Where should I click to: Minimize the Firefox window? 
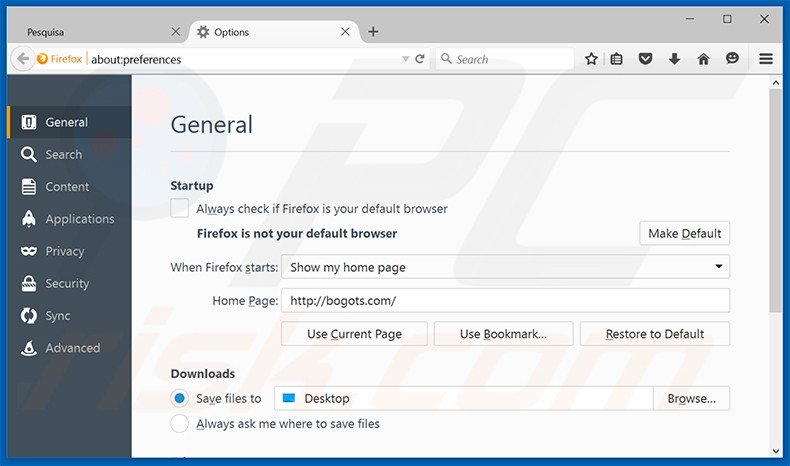click(690, 19)
